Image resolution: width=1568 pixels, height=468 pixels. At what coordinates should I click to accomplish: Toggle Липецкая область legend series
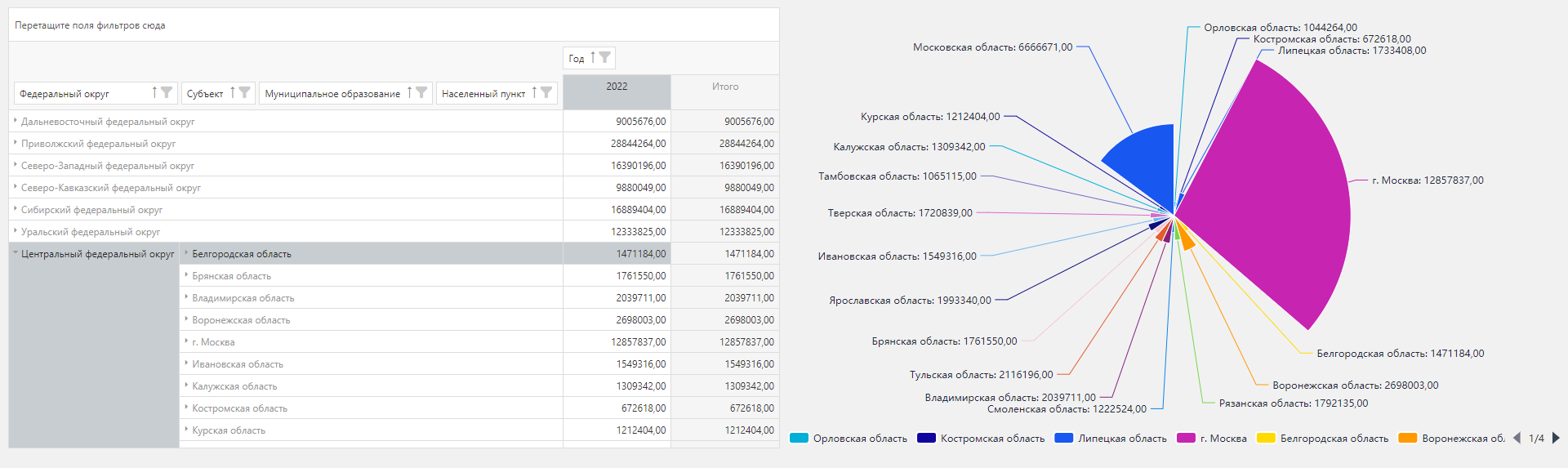(1111, 439)
